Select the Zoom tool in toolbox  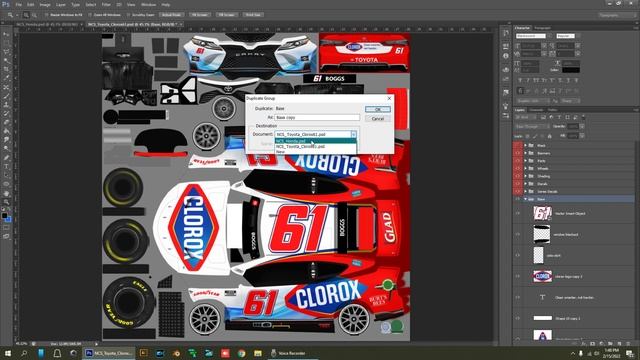6,202
